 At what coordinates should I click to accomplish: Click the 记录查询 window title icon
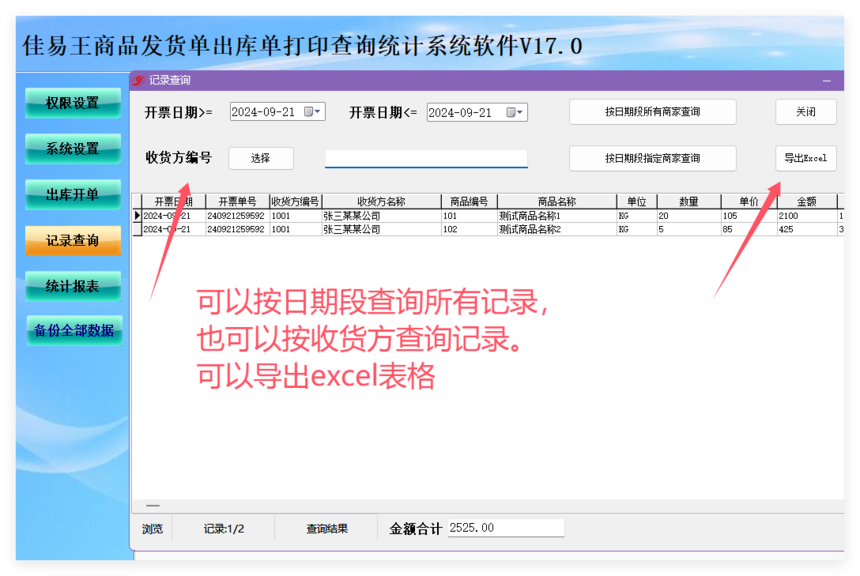coord(139,80)
